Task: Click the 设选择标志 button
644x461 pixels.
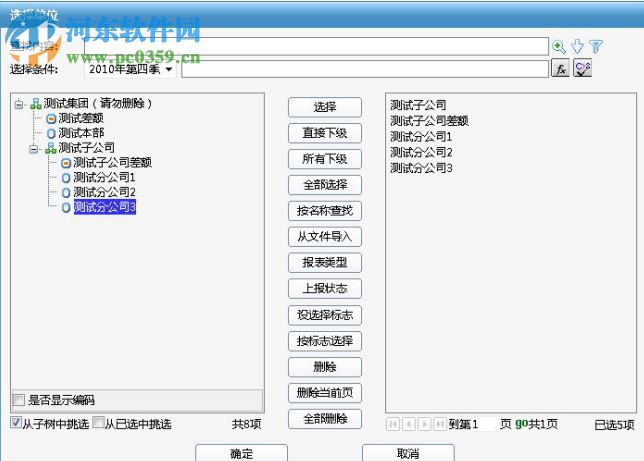Action: [325, 315]
